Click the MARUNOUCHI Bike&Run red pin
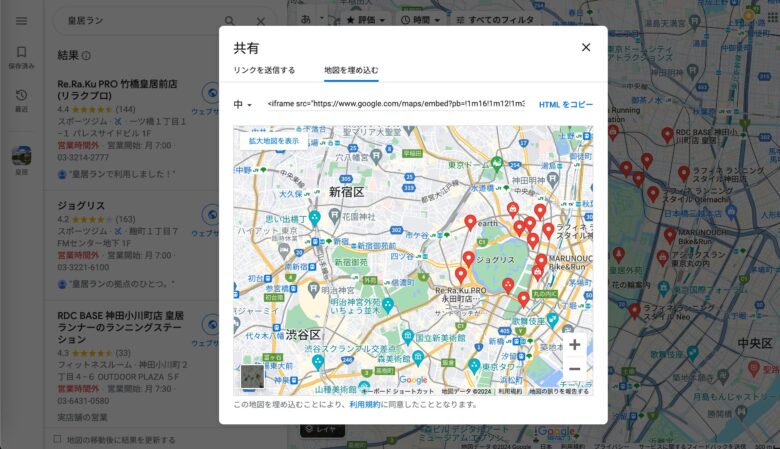 (x=541, y=261)
